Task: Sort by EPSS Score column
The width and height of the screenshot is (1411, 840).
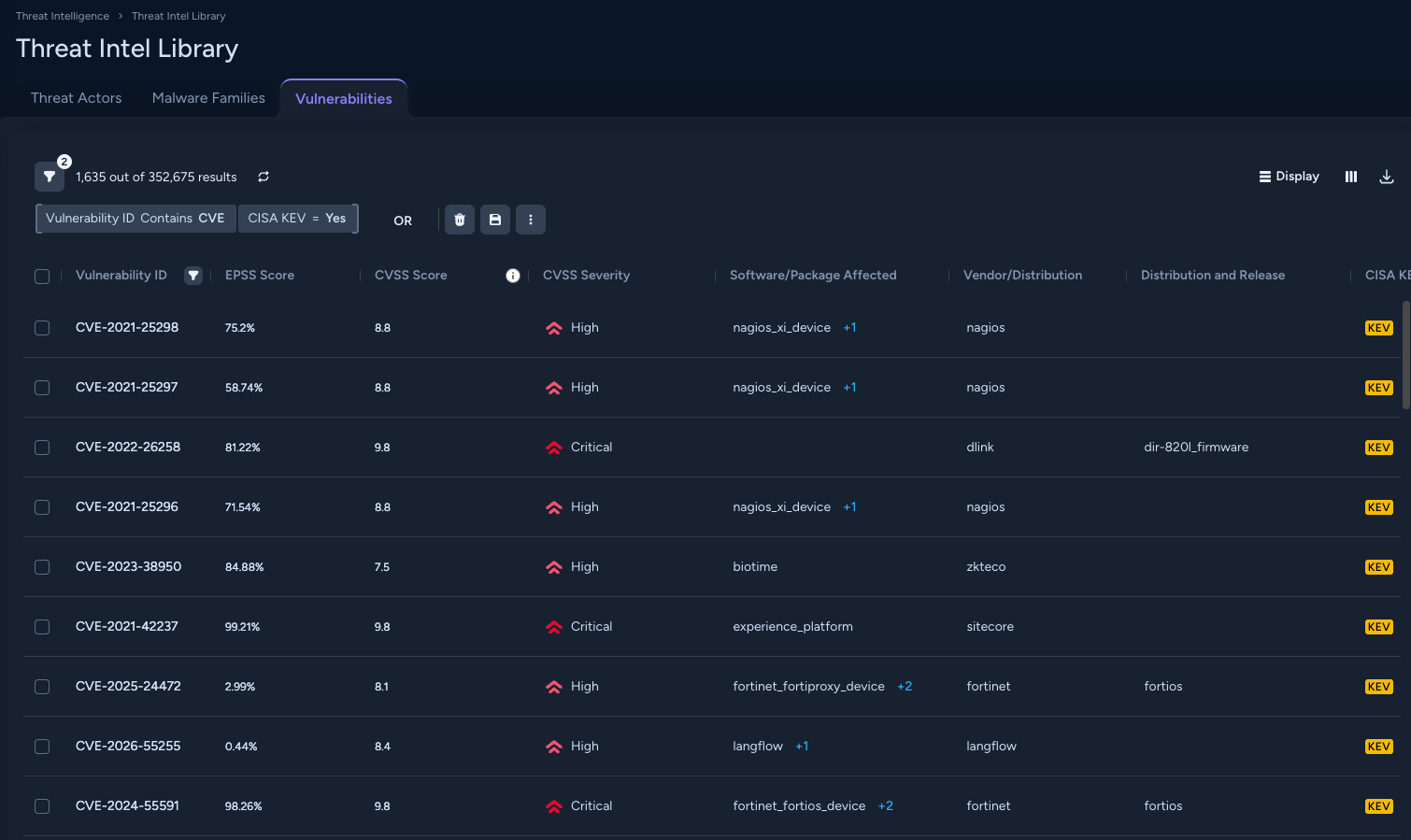Action: pyautogui.click(x=260, y=276)
